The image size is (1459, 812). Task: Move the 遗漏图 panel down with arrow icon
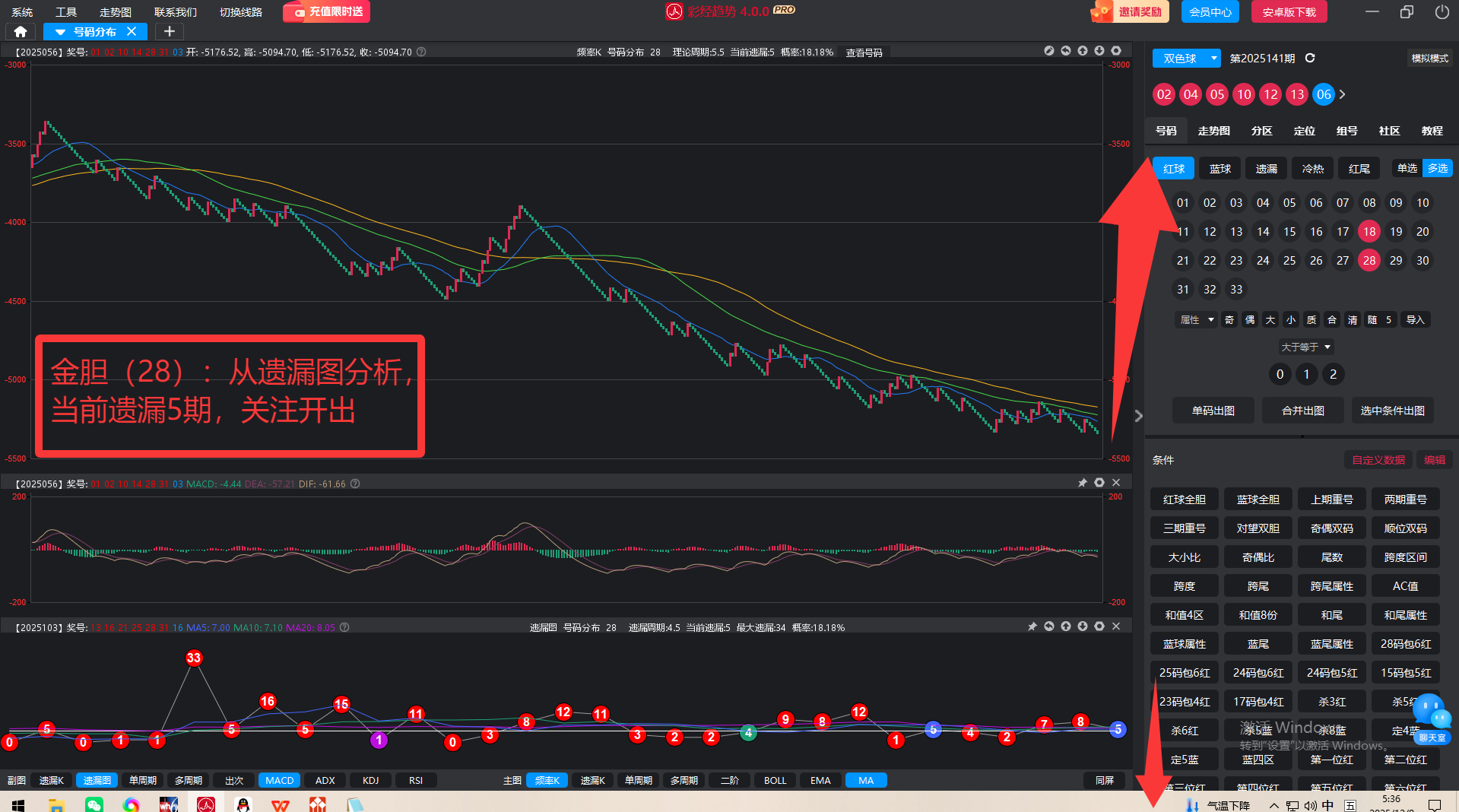click(1083, 626)
